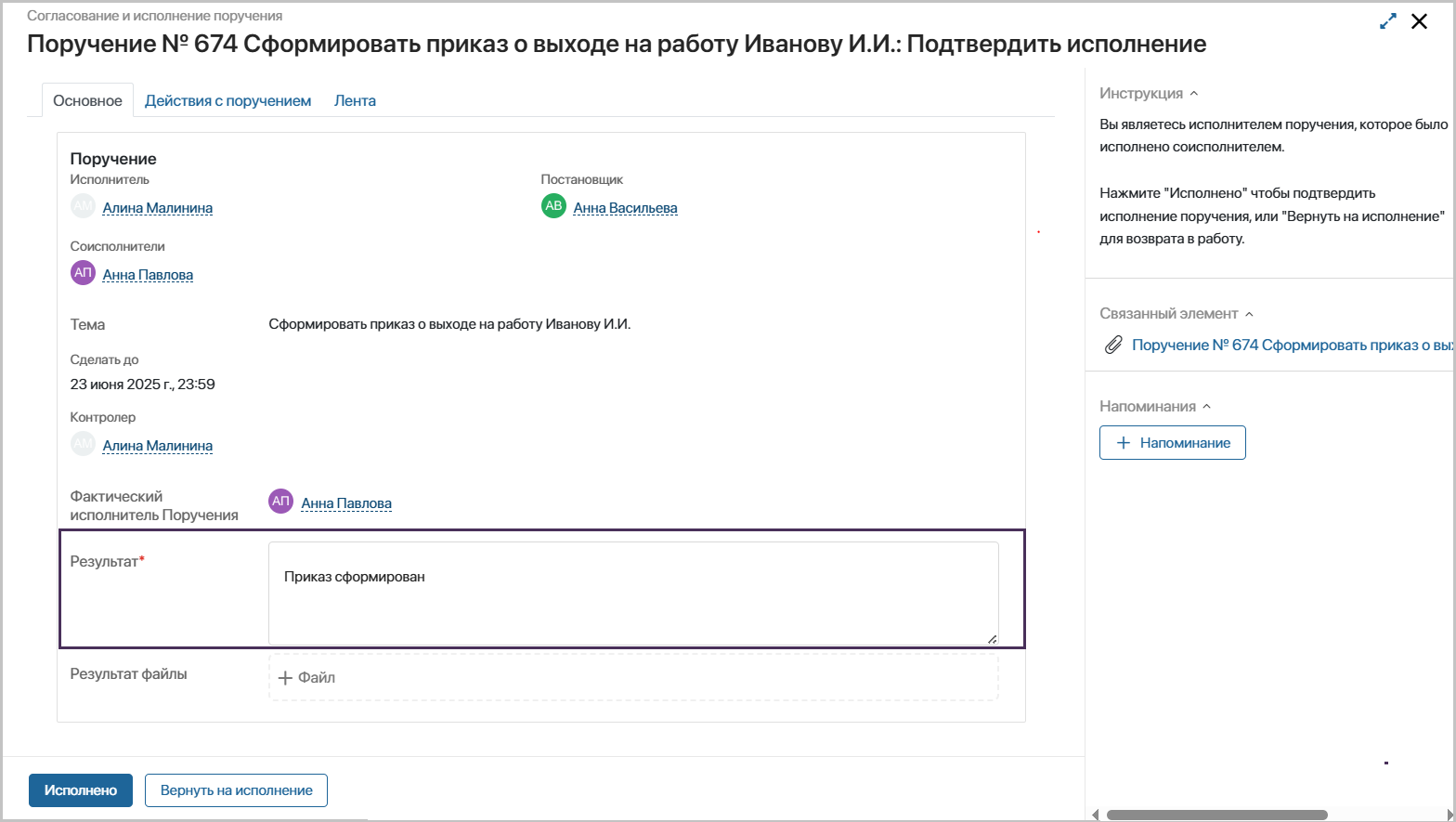Click the АП avatar beside Фактический исполнитель

coord(280,502)
